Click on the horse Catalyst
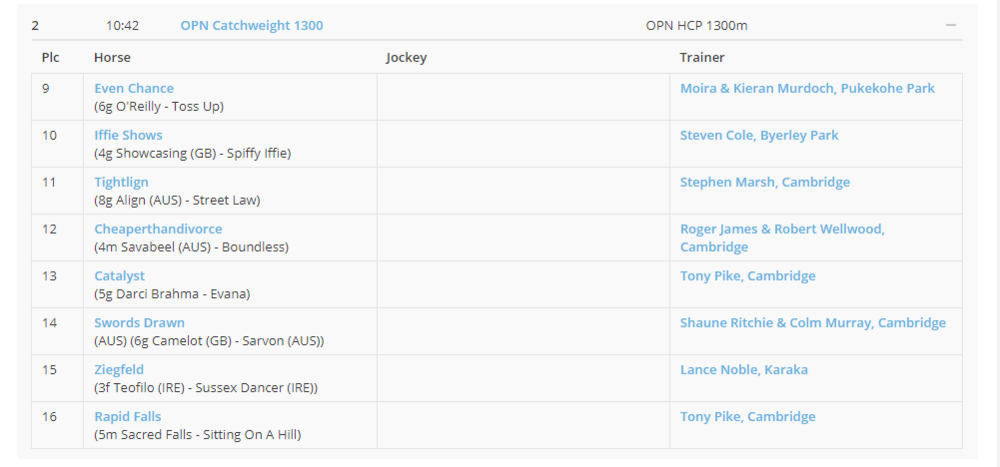Viewport: 1000px width, 467px height. 119,276
